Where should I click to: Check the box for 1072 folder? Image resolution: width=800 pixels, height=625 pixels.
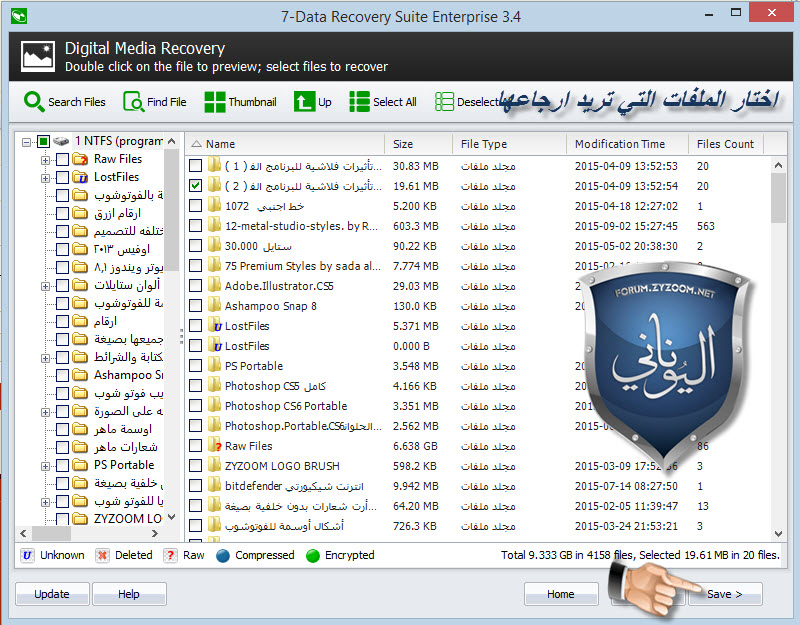pyautogui.click(x=196, y=206)
